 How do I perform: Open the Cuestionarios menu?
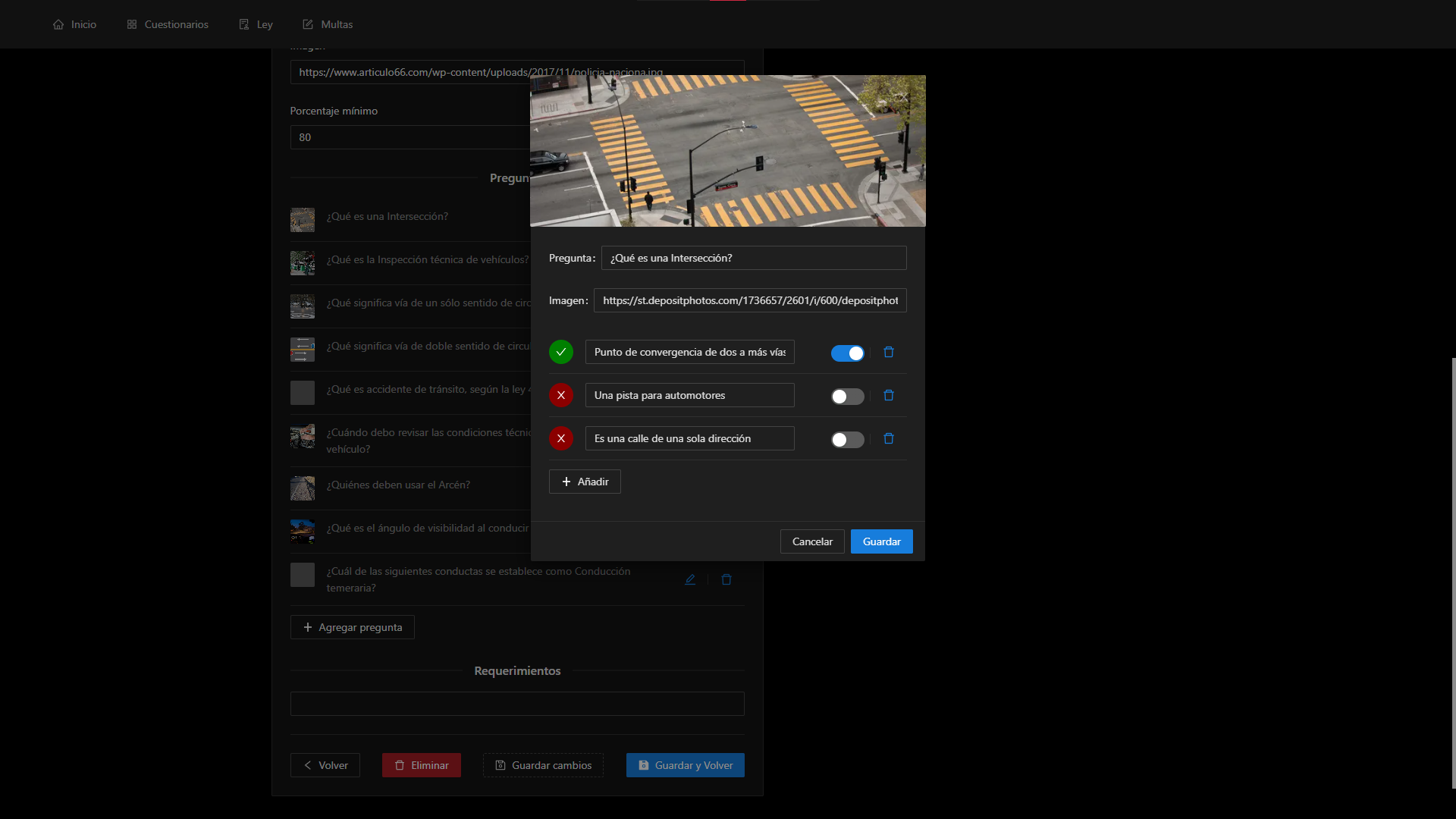click(x=168, y=24)
